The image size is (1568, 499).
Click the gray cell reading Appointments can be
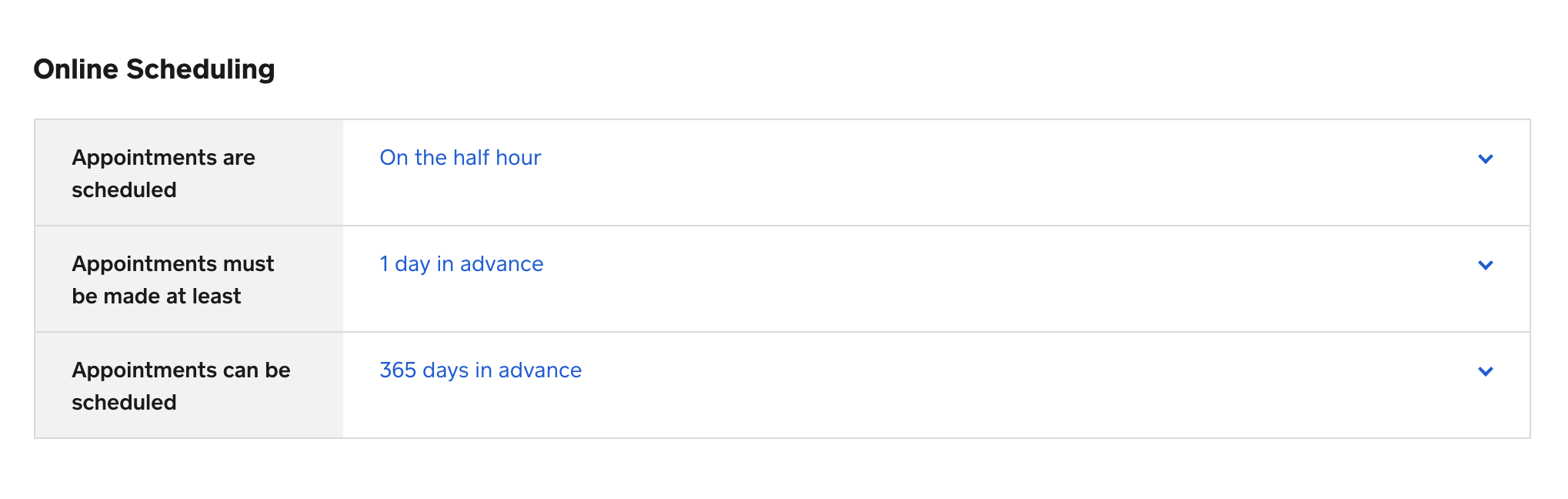181,370
